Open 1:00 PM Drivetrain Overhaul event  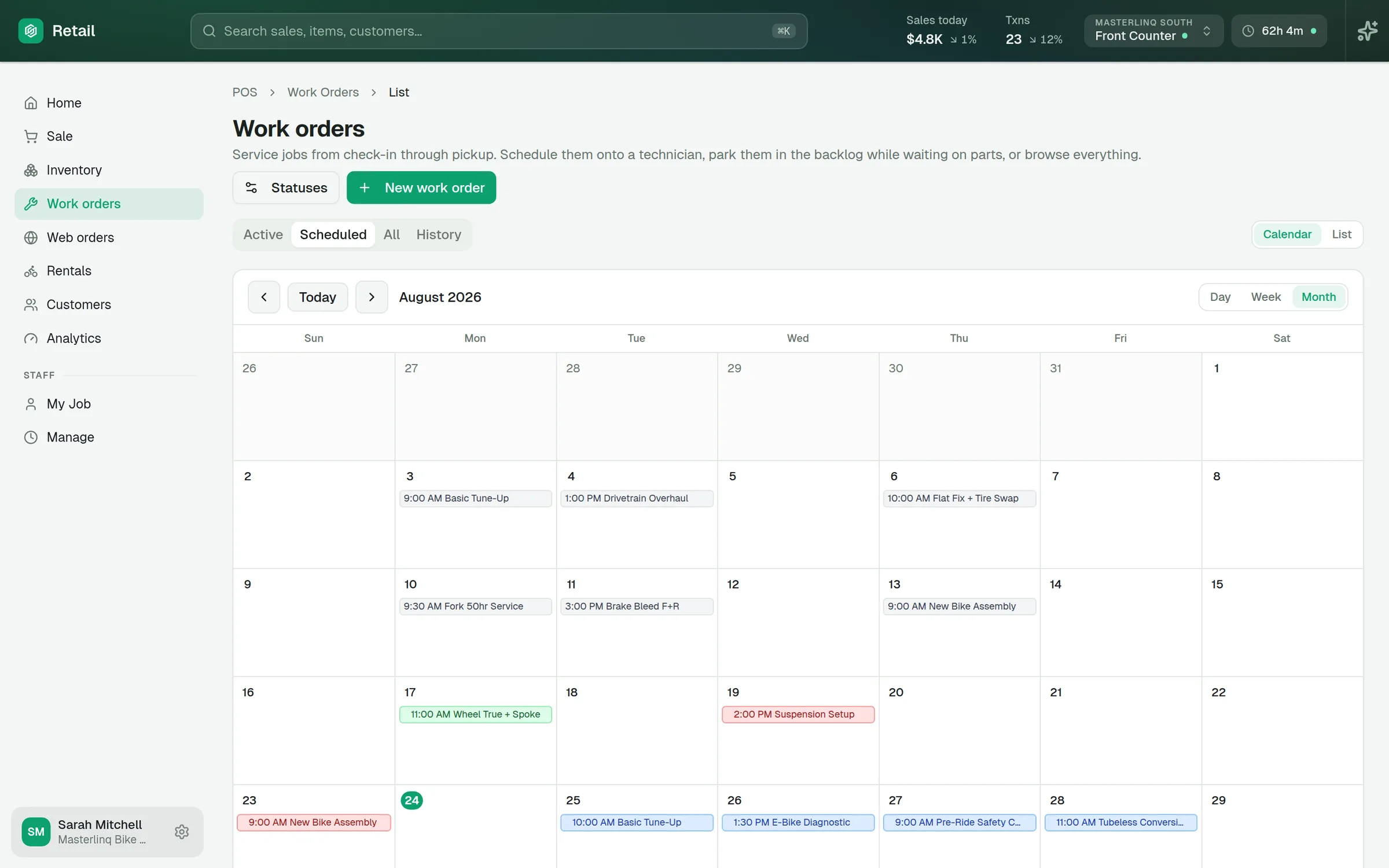tap(637, 498)
